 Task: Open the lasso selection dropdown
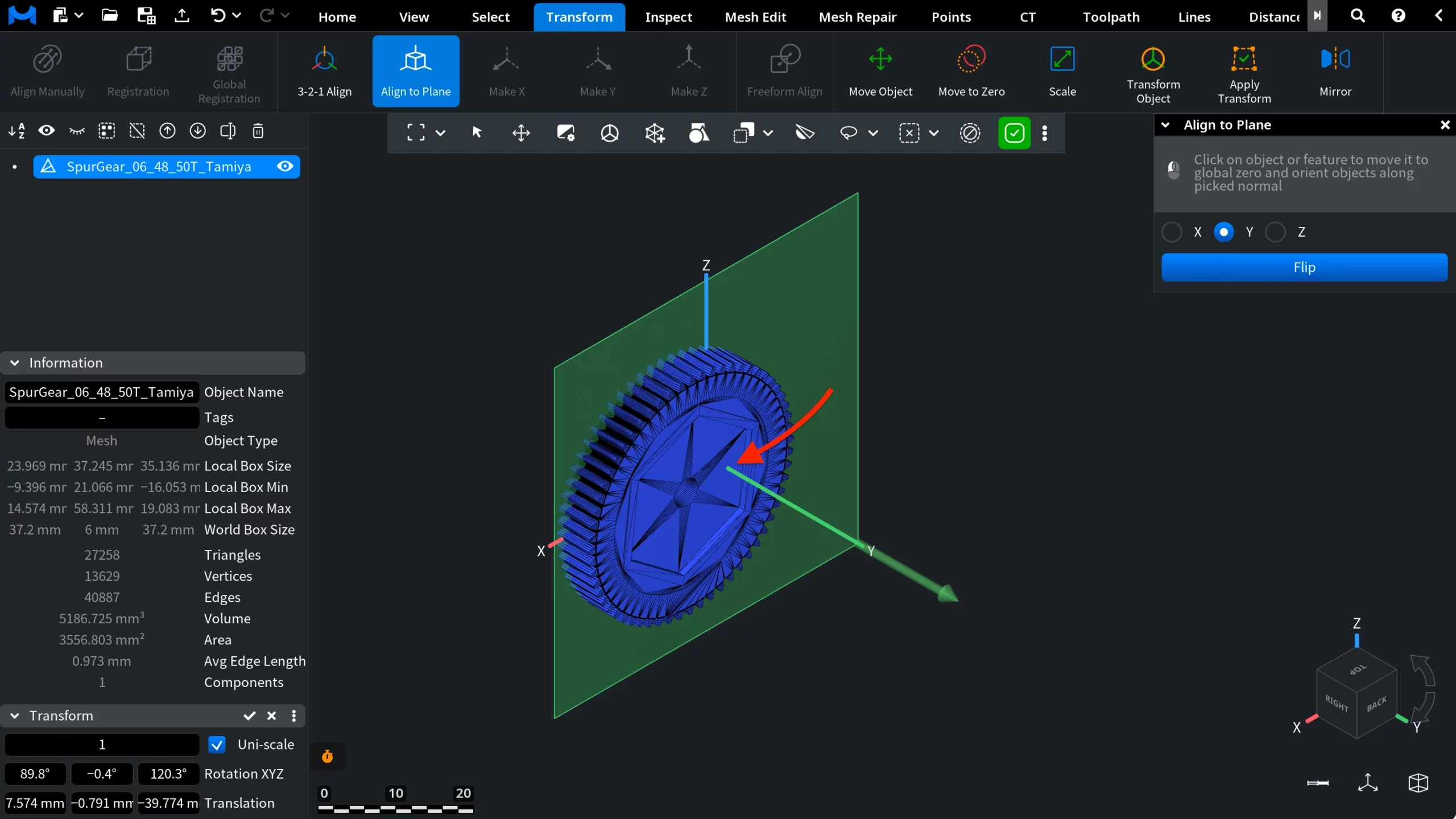pos(874,133)
